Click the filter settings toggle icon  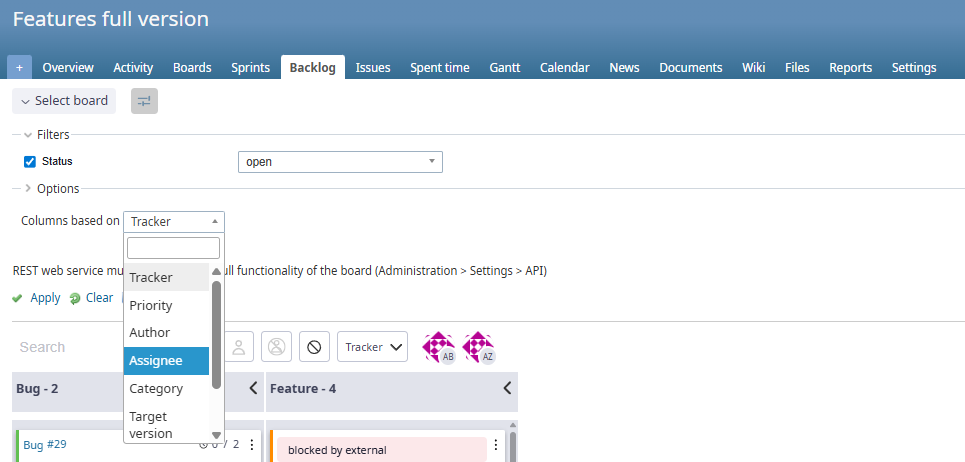(145, 101)
